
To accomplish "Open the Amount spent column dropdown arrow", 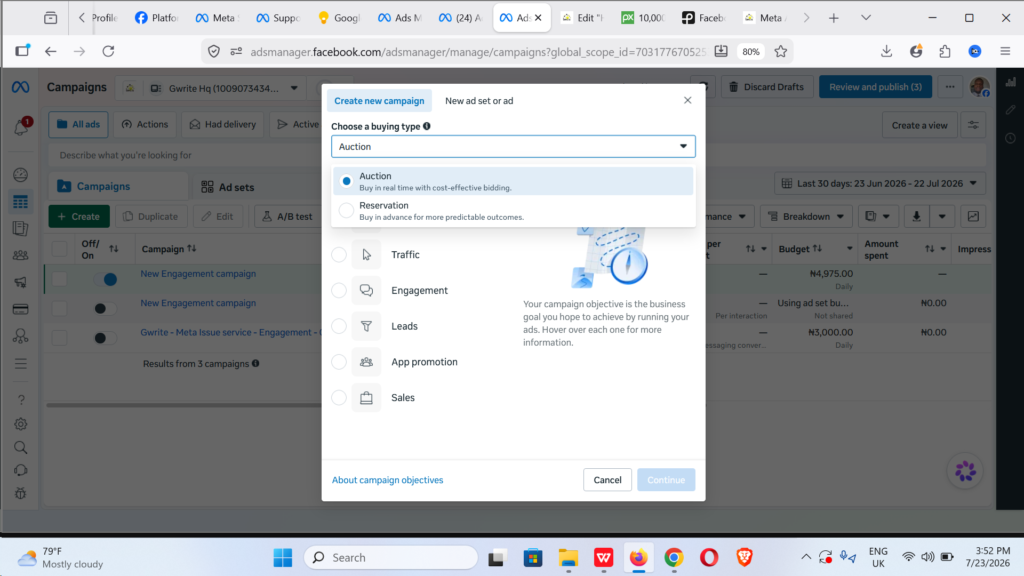I will click(943, 249).
